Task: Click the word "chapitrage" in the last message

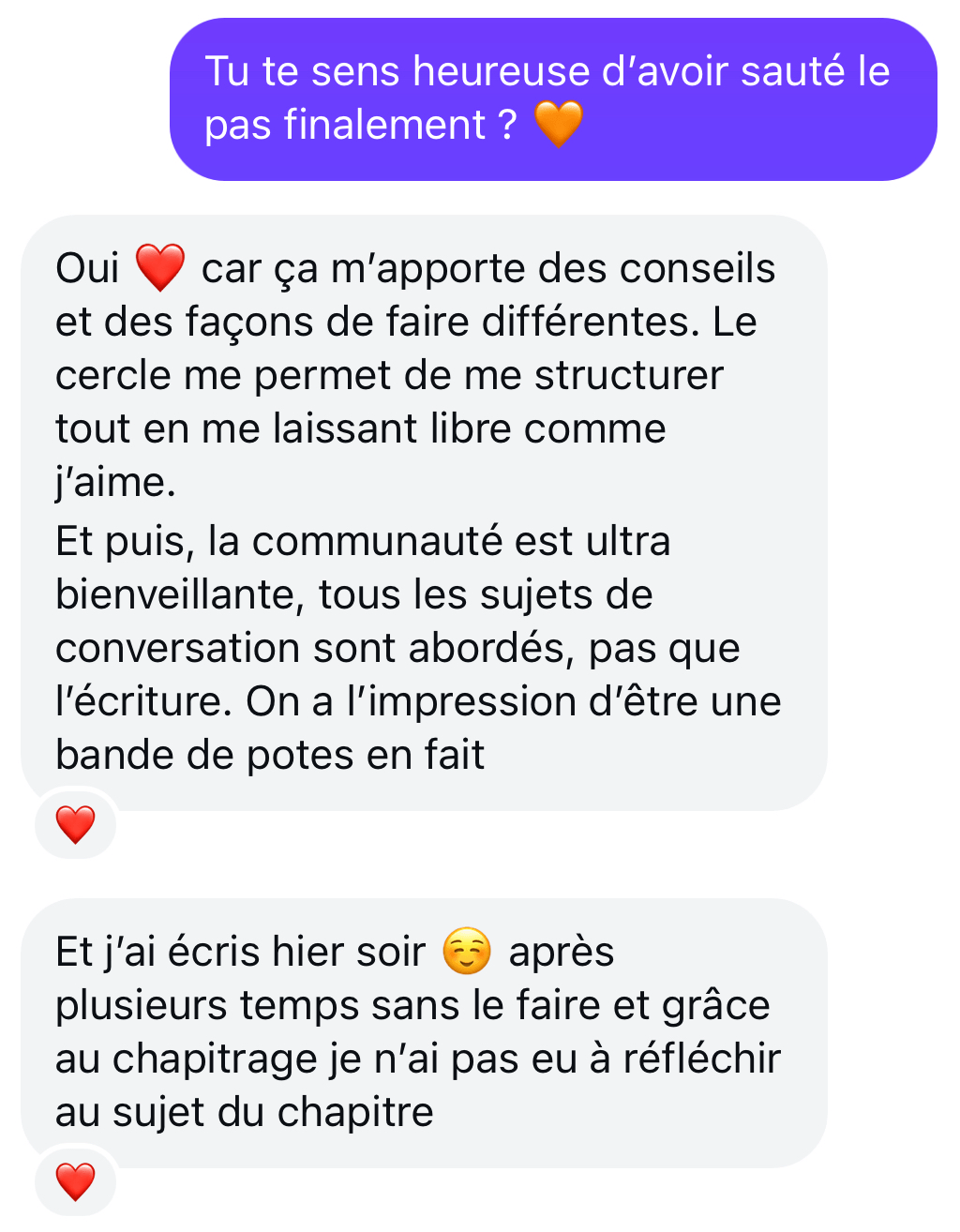Action: (x=216, y=1059)
